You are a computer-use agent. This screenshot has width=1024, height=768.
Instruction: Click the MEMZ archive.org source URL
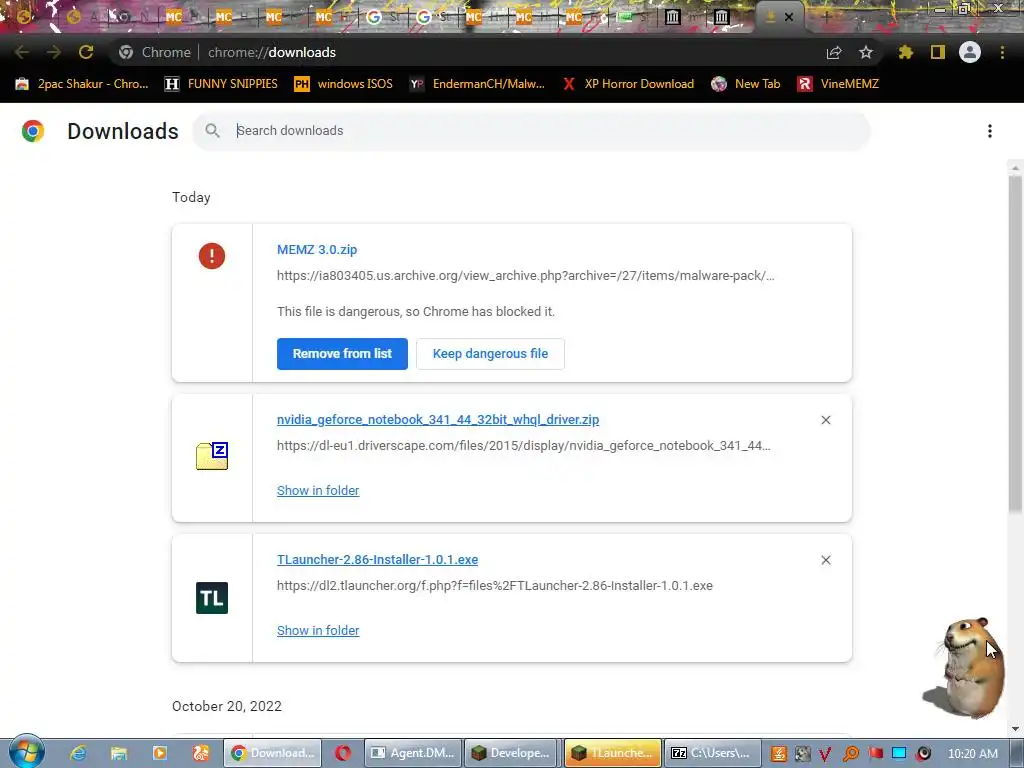[526, 276]
